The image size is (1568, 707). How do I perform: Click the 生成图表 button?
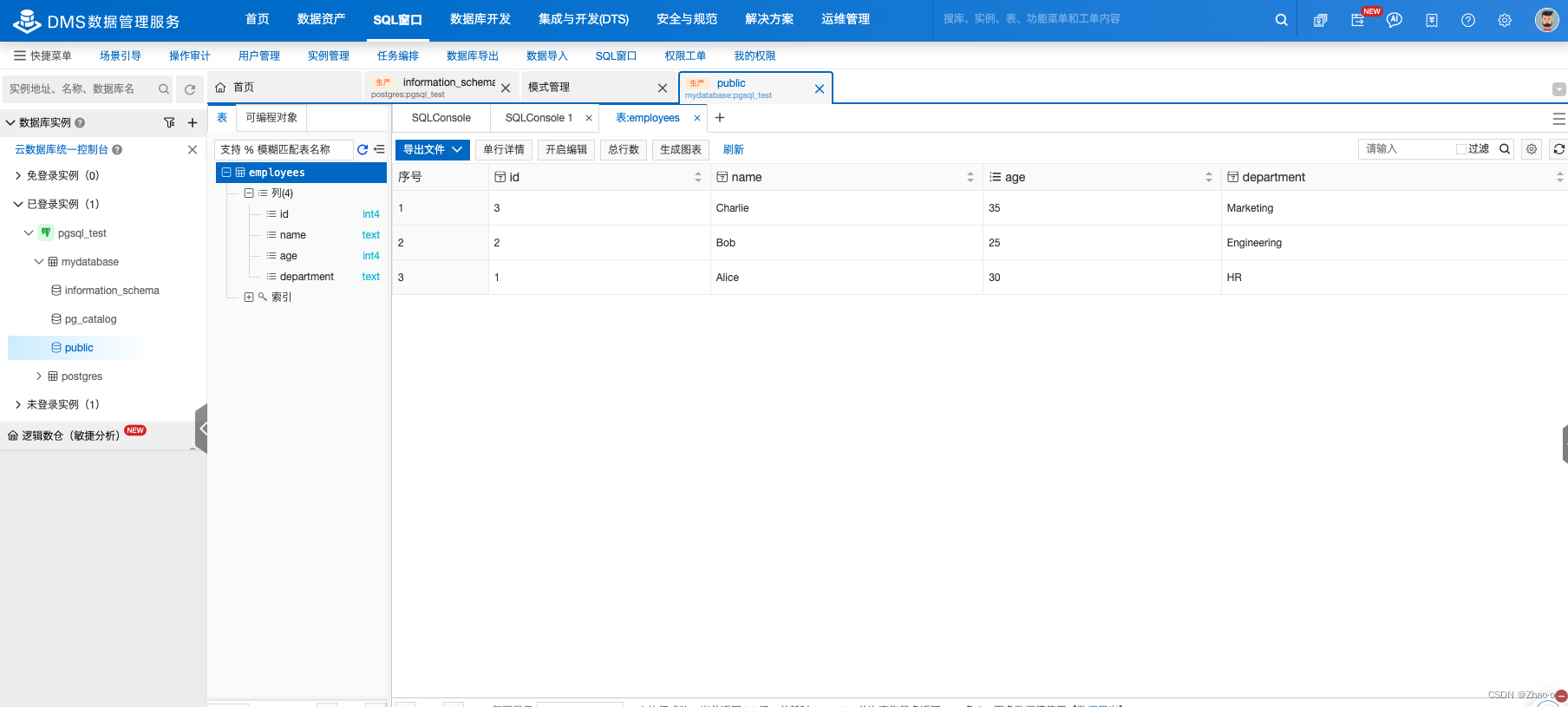681,149
